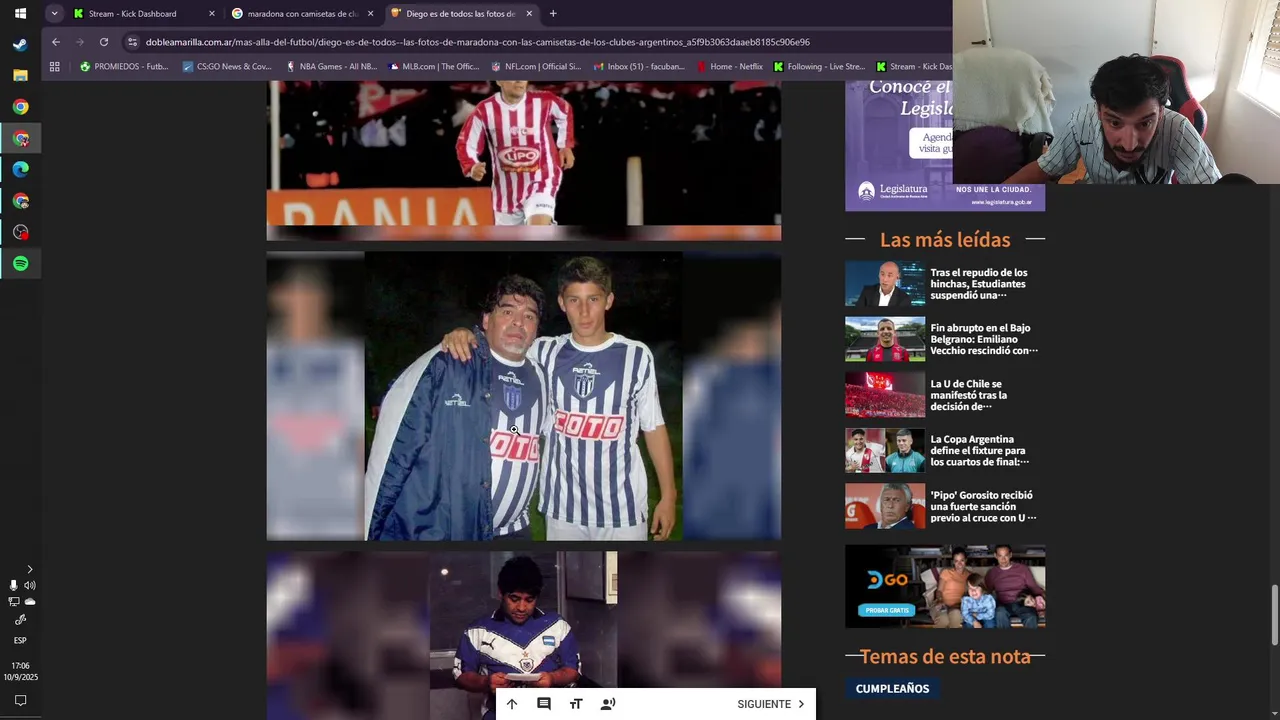Open Microsoft Edge from the taskbar
1280x720 pixels.
point(20,169)
